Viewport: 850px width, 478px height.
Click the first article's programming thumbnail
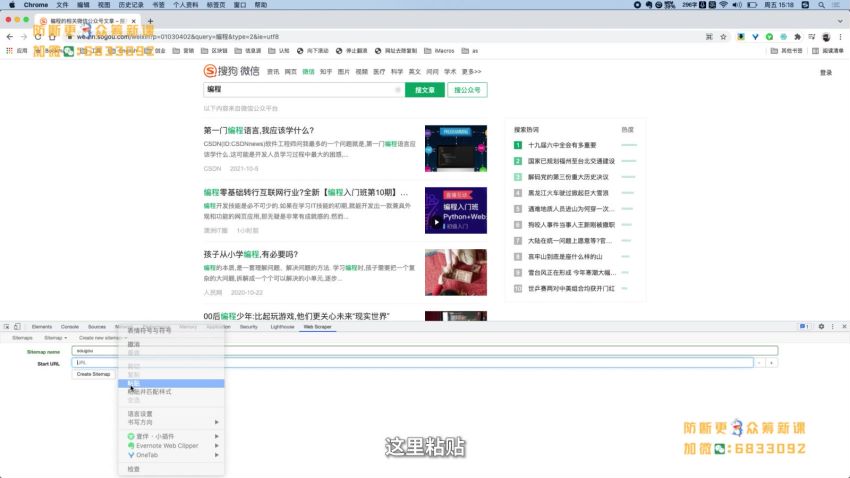[456, 148]
